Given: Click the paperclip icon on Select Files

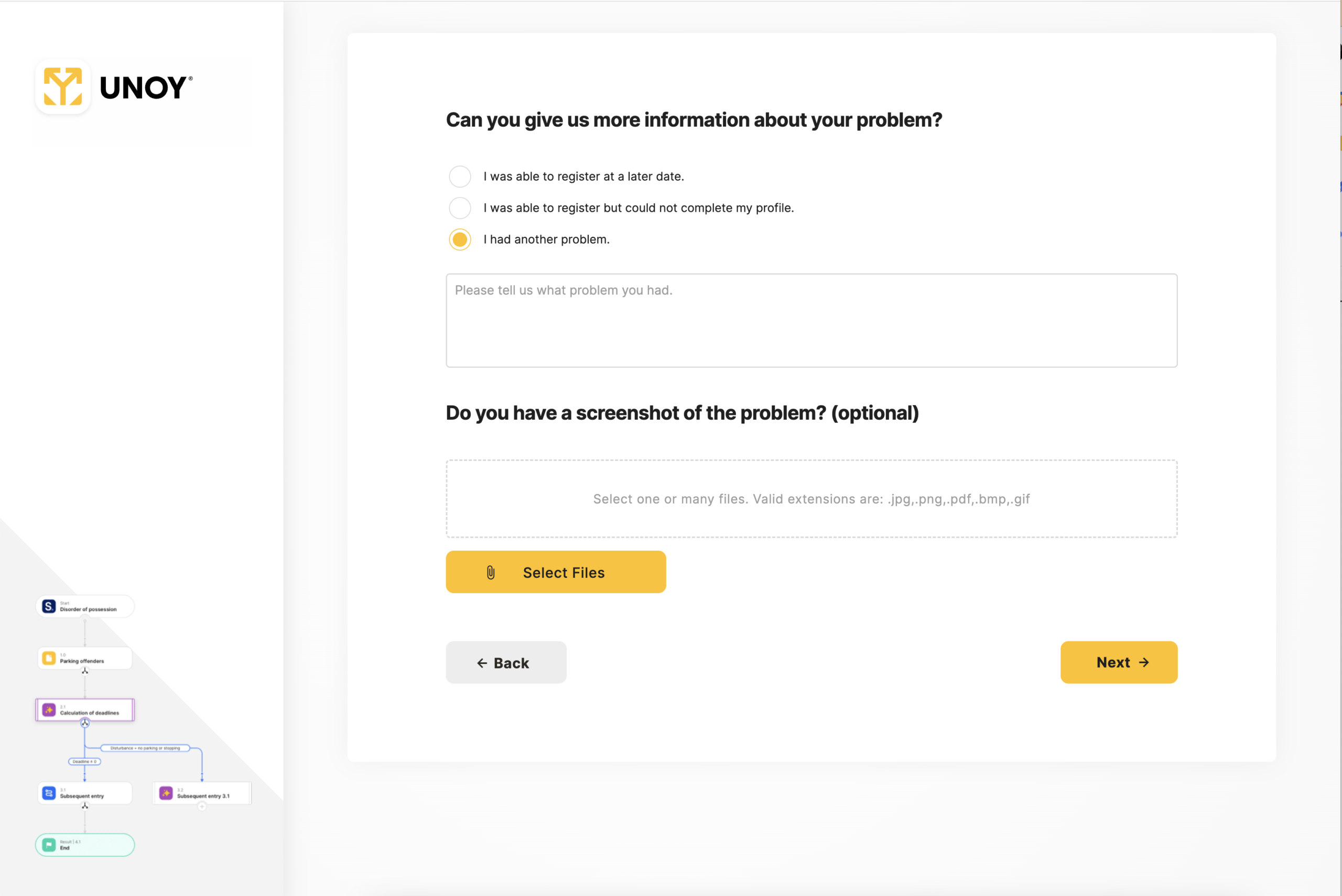Looking at the screenshot, I should coord(490,573).
